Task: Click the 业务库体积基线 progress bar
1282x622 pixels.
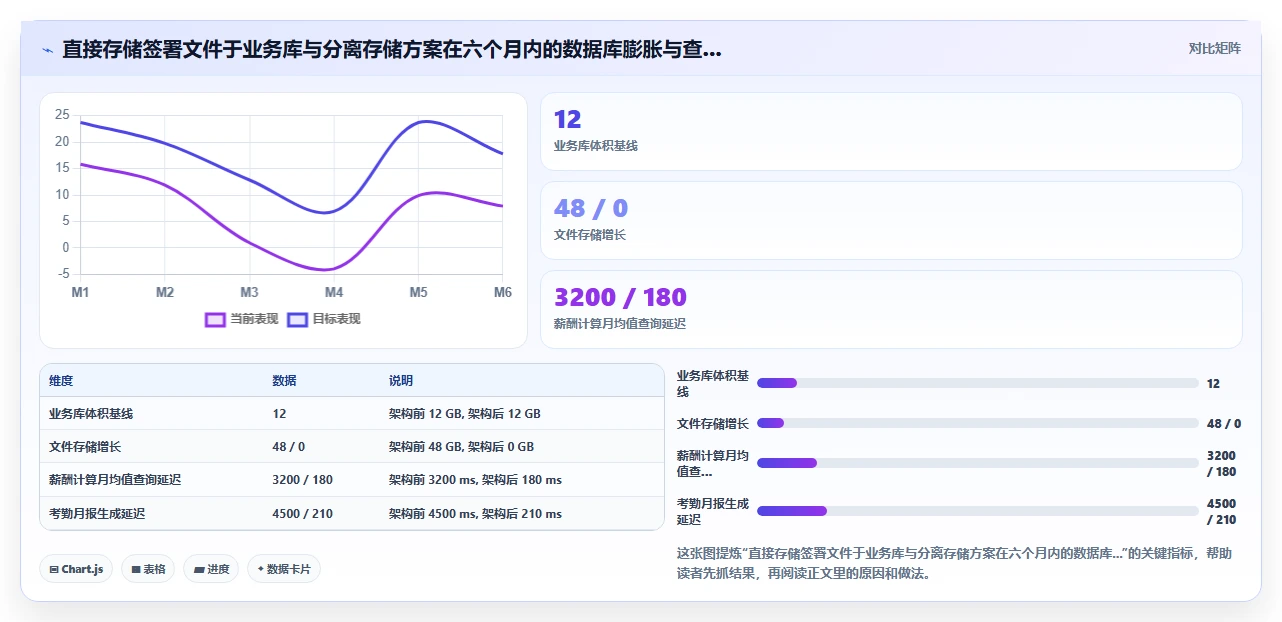Action: pyautogui.click(x=977, y=383)
